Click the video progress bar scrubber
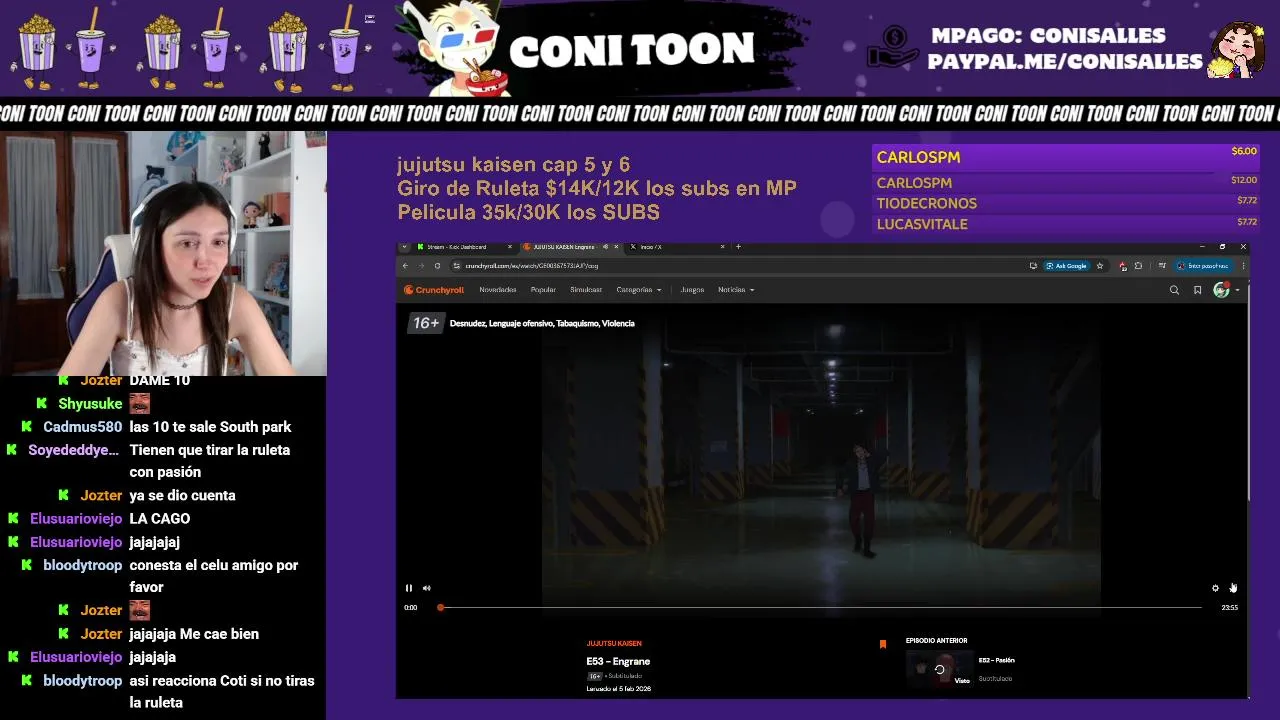Image resolution: width=1280 pixels, height=720 pixels. 440,607
